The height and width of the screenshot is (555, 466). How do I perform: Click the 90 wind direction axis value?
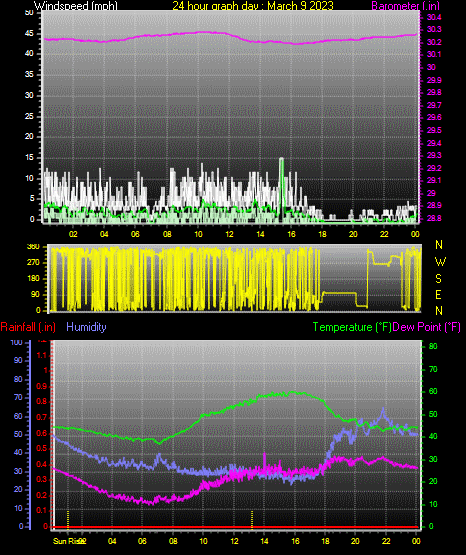35,294
